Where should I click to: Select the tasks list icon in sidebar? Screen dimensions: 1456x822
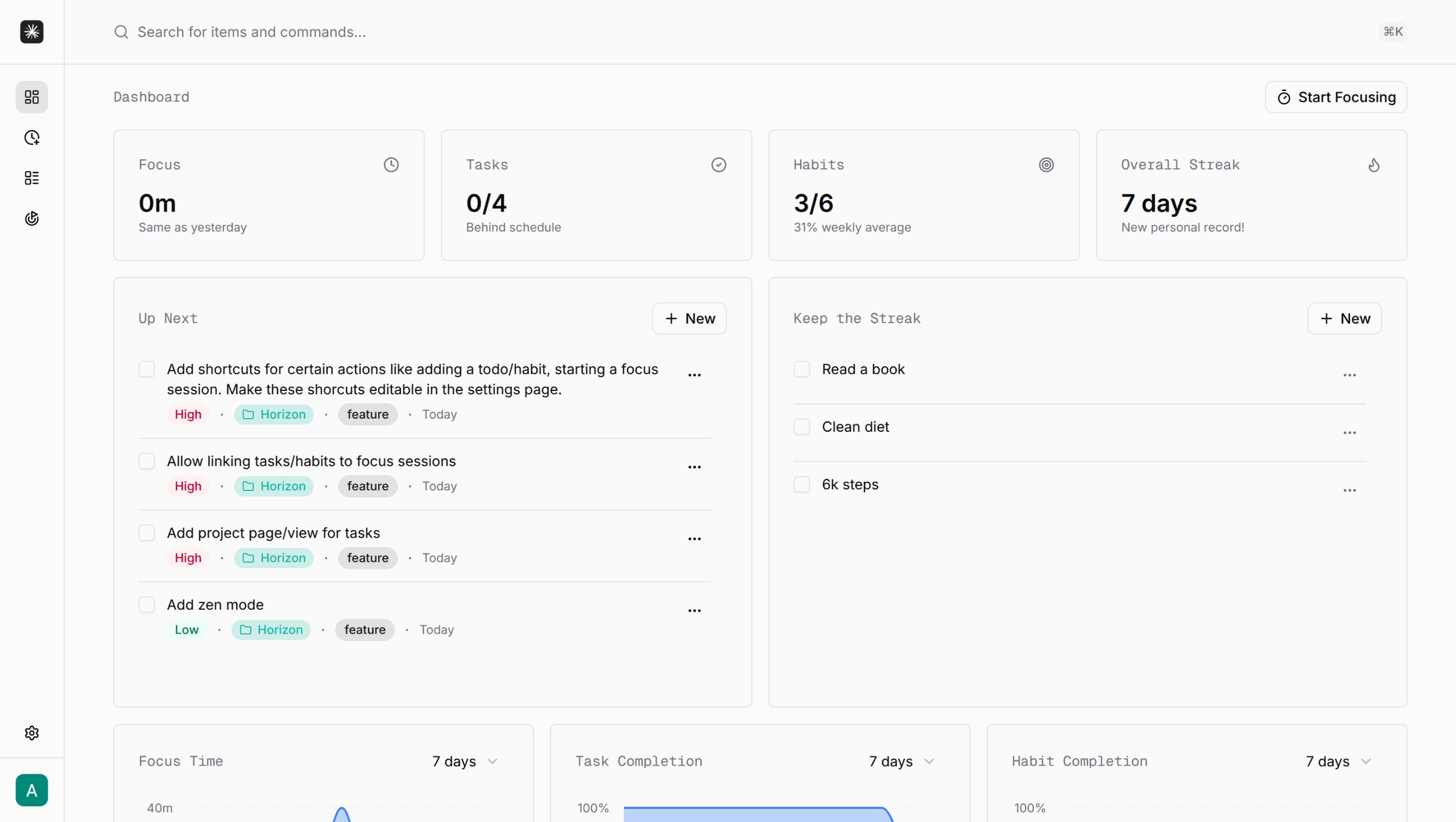point(31,177)
